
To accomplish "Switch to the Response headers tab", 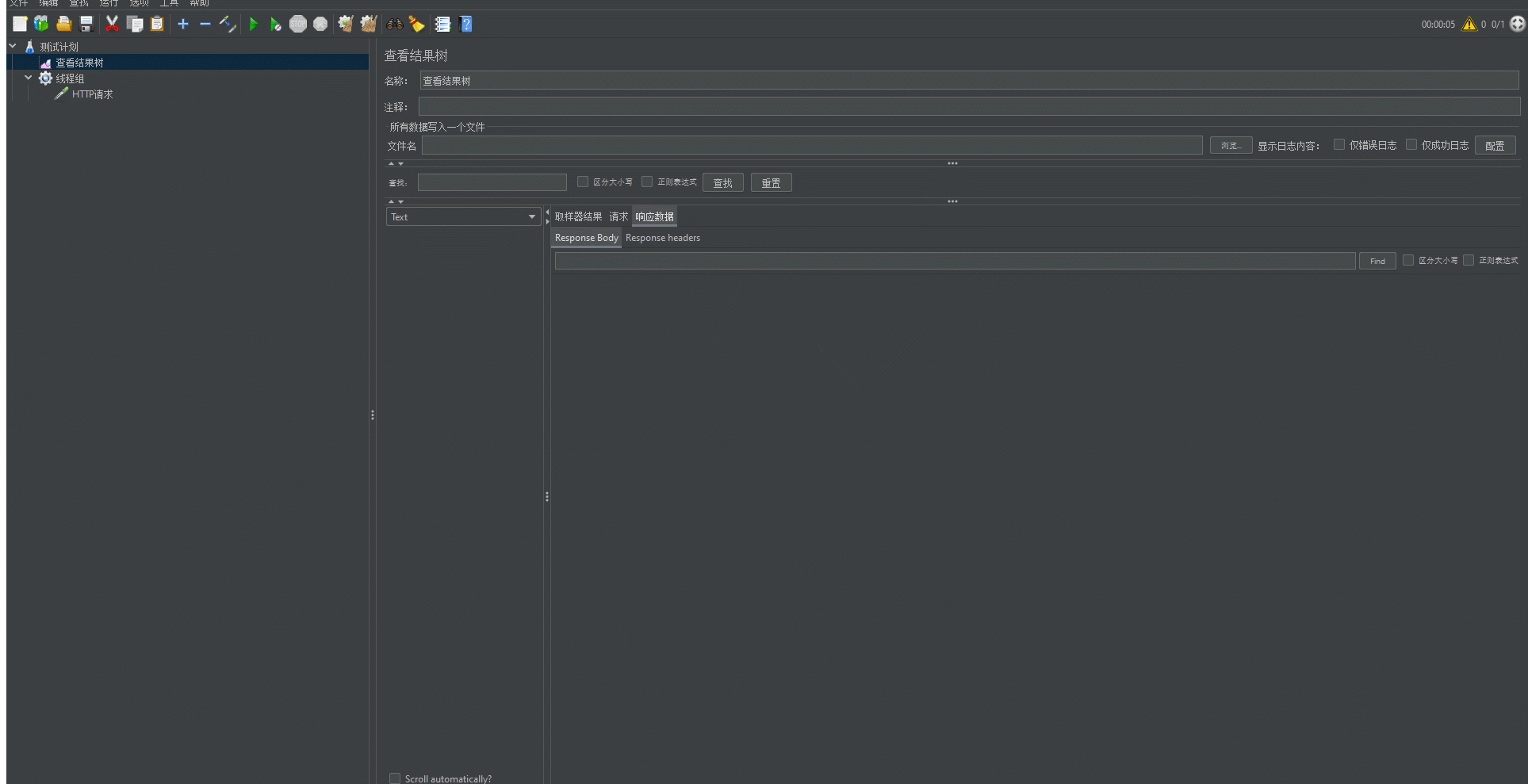I will pyautogui.click(x=663, y=238).
